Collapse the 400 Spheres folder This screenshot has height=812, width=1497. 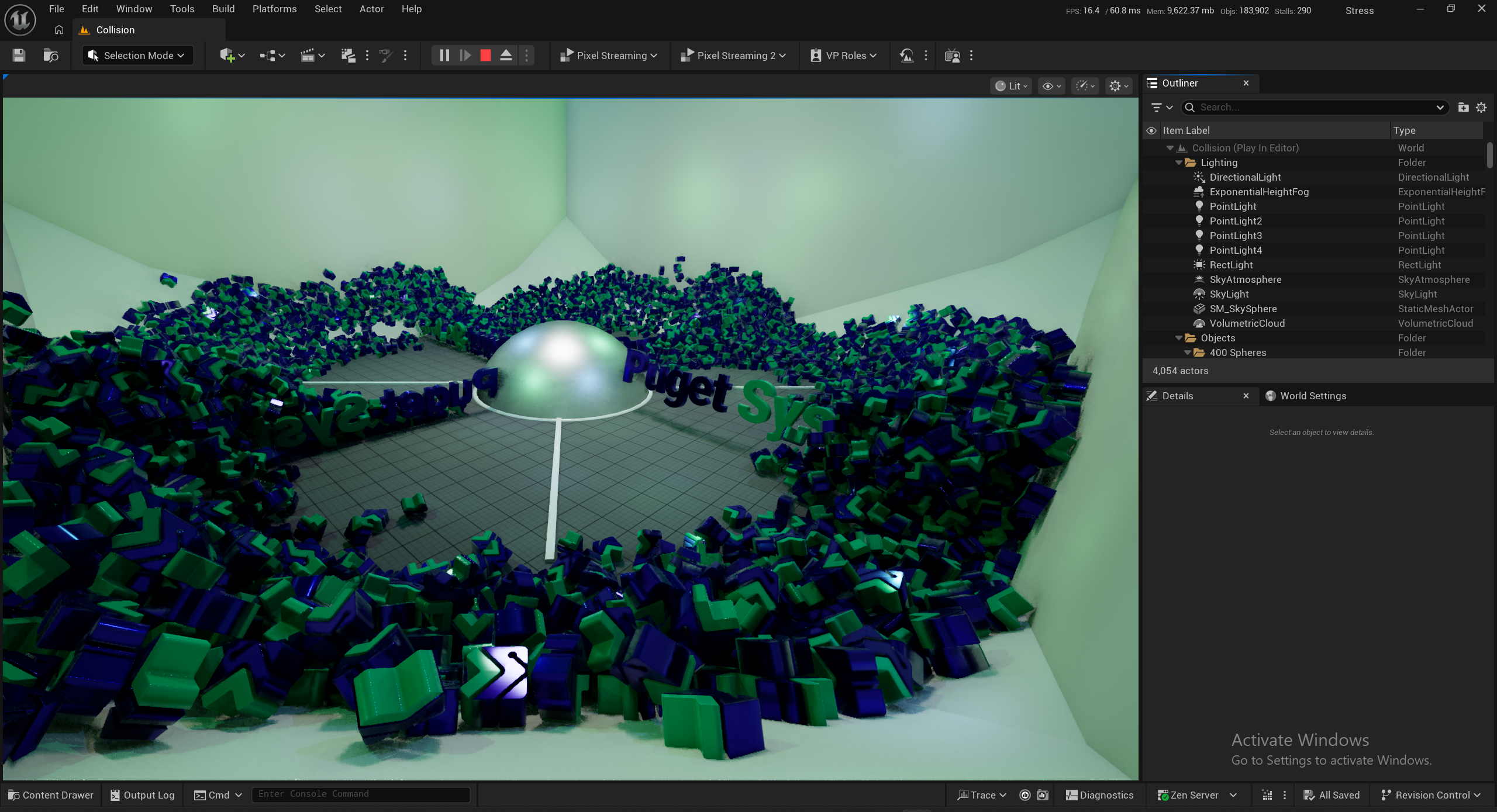pyautogui.click(x=1187, y=353)
